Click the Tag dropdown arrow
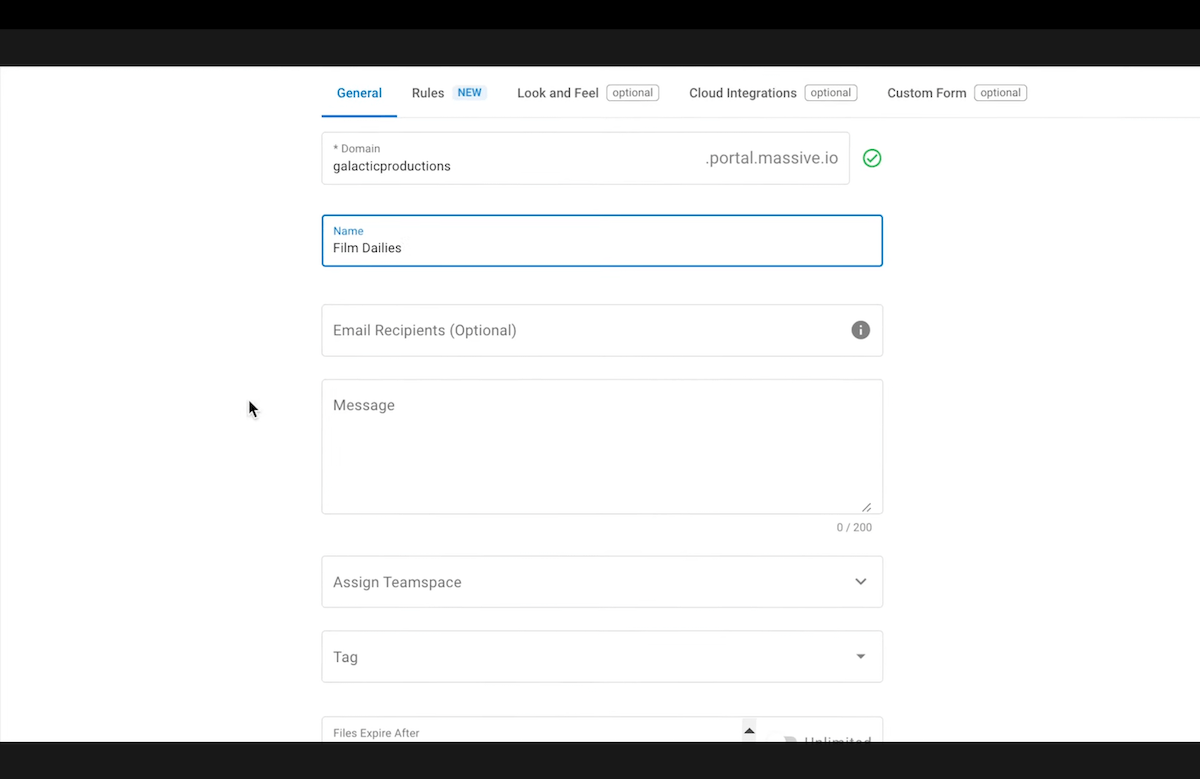Viewport: 1200px width, 779px height. click(x=861, y=657)
